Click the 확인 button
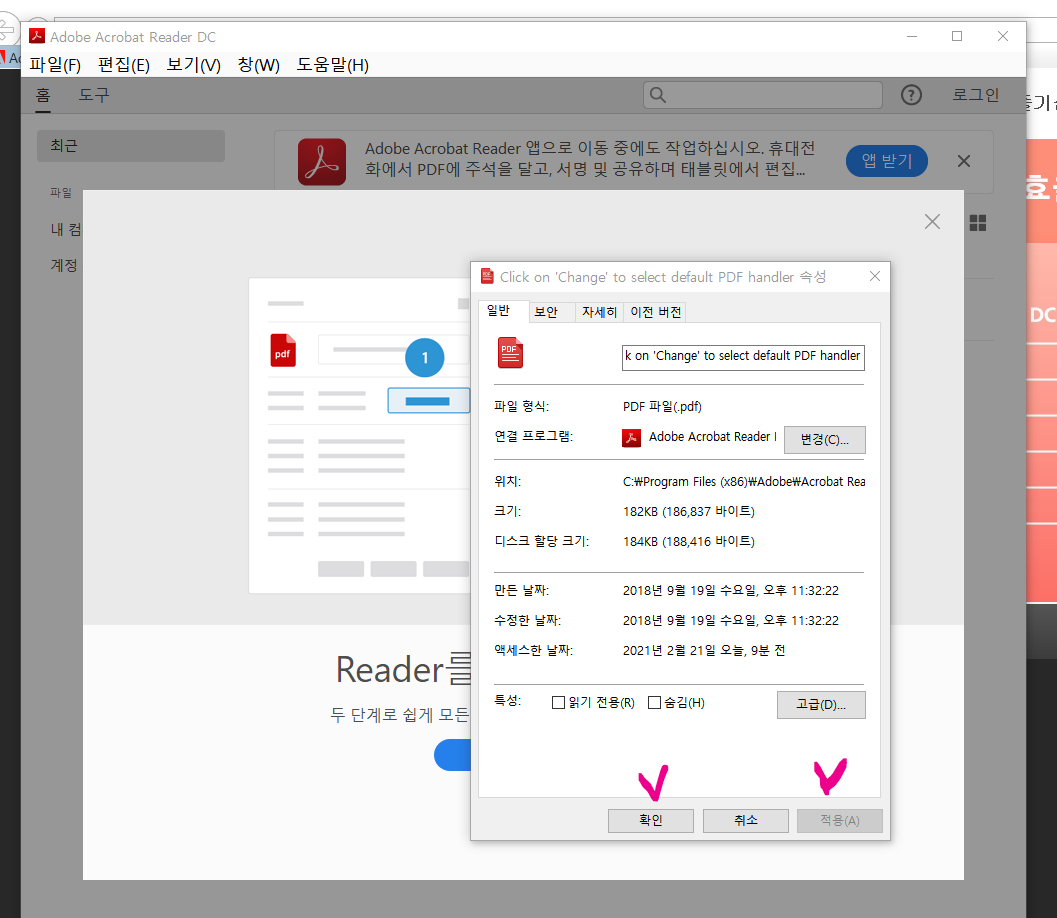Image resolution: width=1057 pixels, height=918 pixels. click(x=651, y=820)
